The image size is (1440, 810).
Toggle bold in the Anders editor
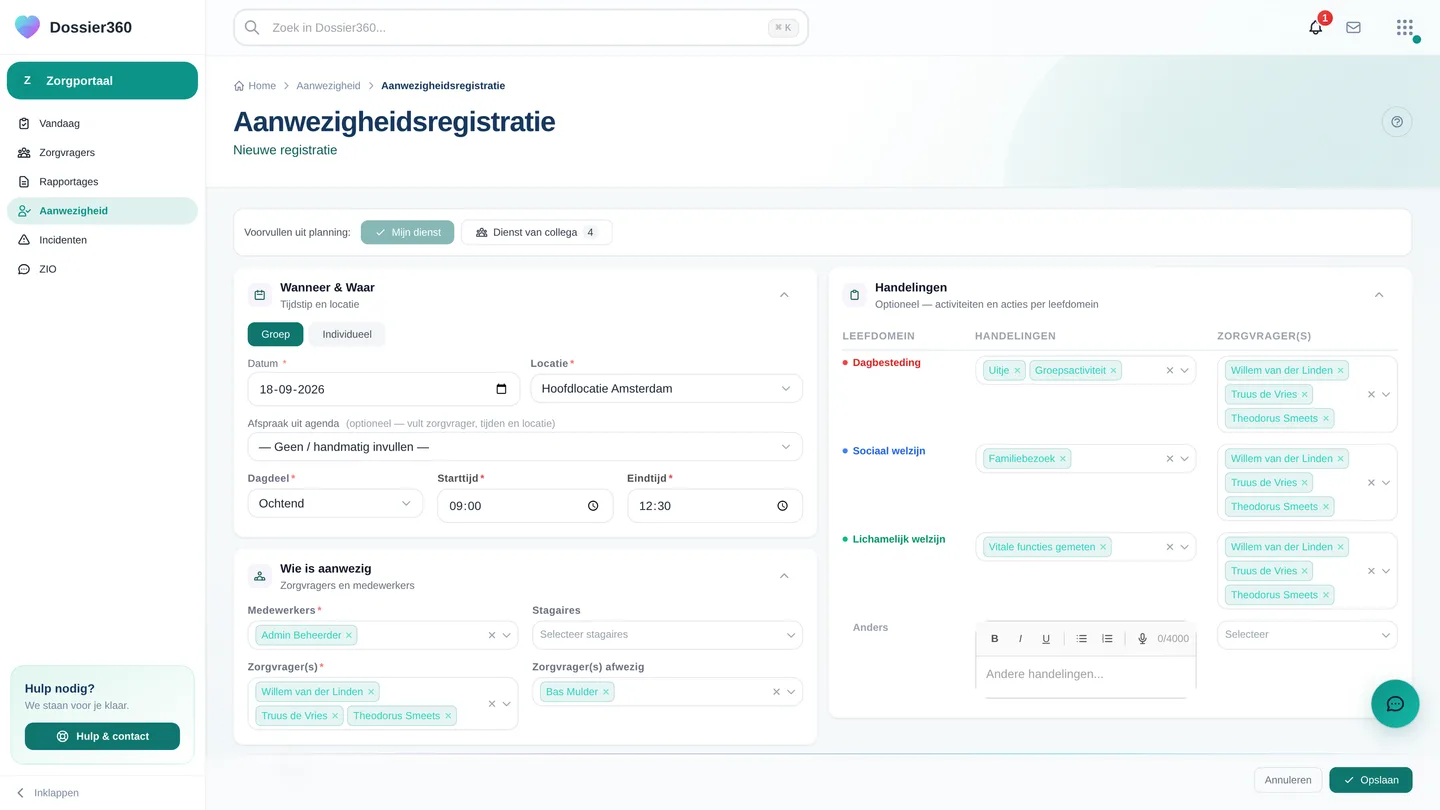pos(994,639)
